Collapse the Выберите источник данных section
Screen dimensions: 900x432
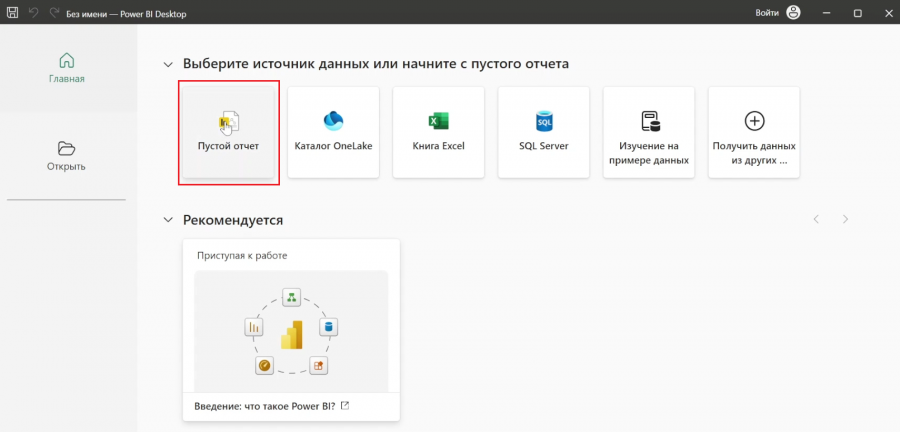pyautogui.click(x=168, y=64)
